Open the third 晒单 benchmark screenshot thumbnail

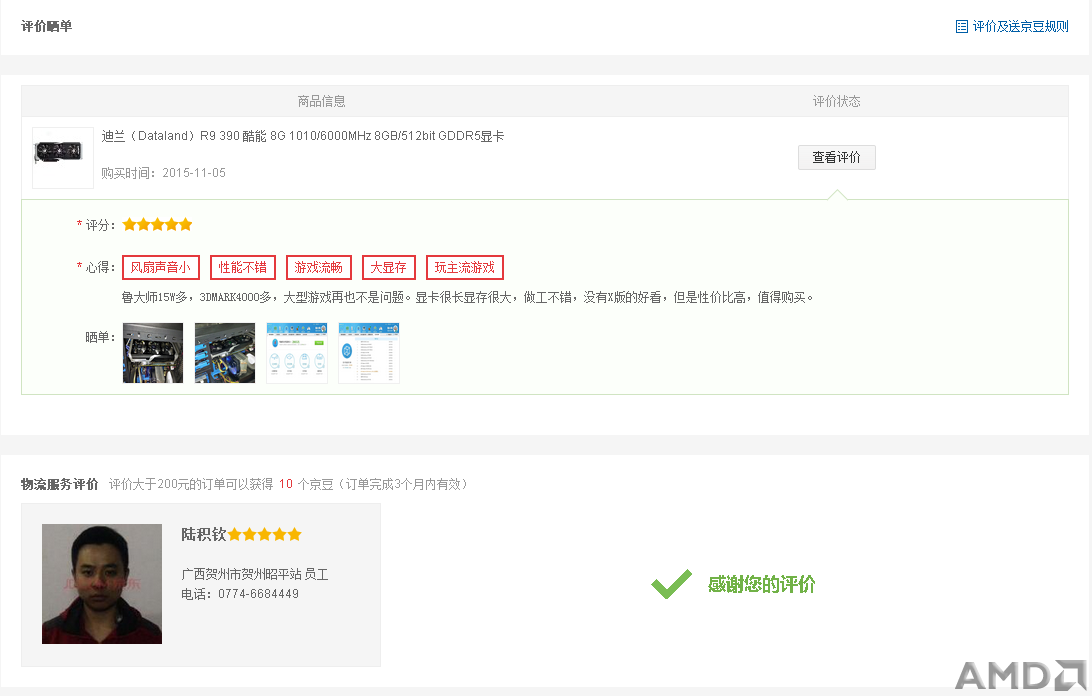pyautogui.click(x=297, y=353)
